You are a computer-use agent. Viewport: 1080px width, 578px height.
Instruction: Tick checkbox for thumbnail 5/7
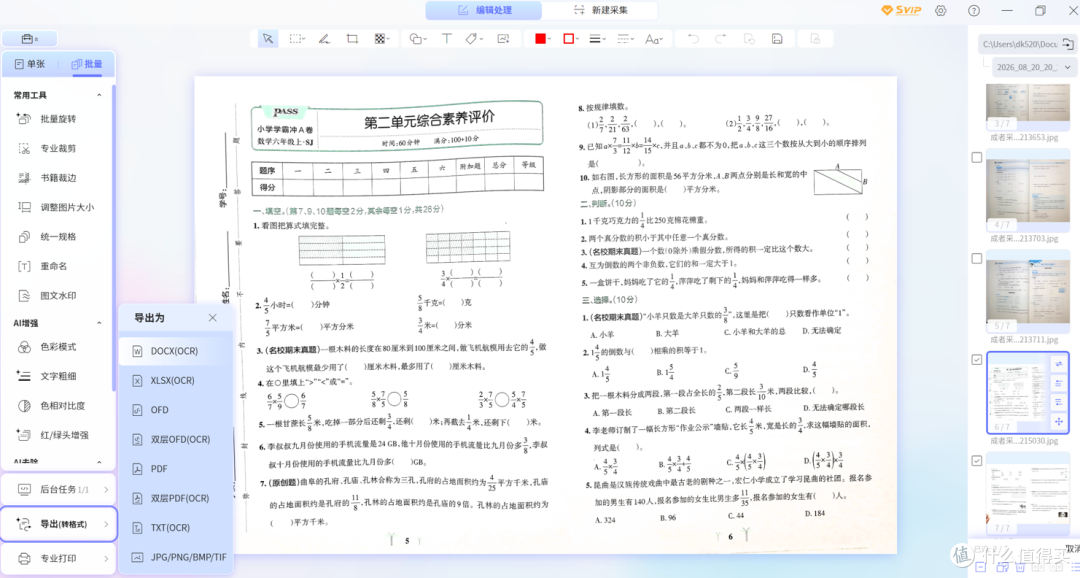[977, 258]
